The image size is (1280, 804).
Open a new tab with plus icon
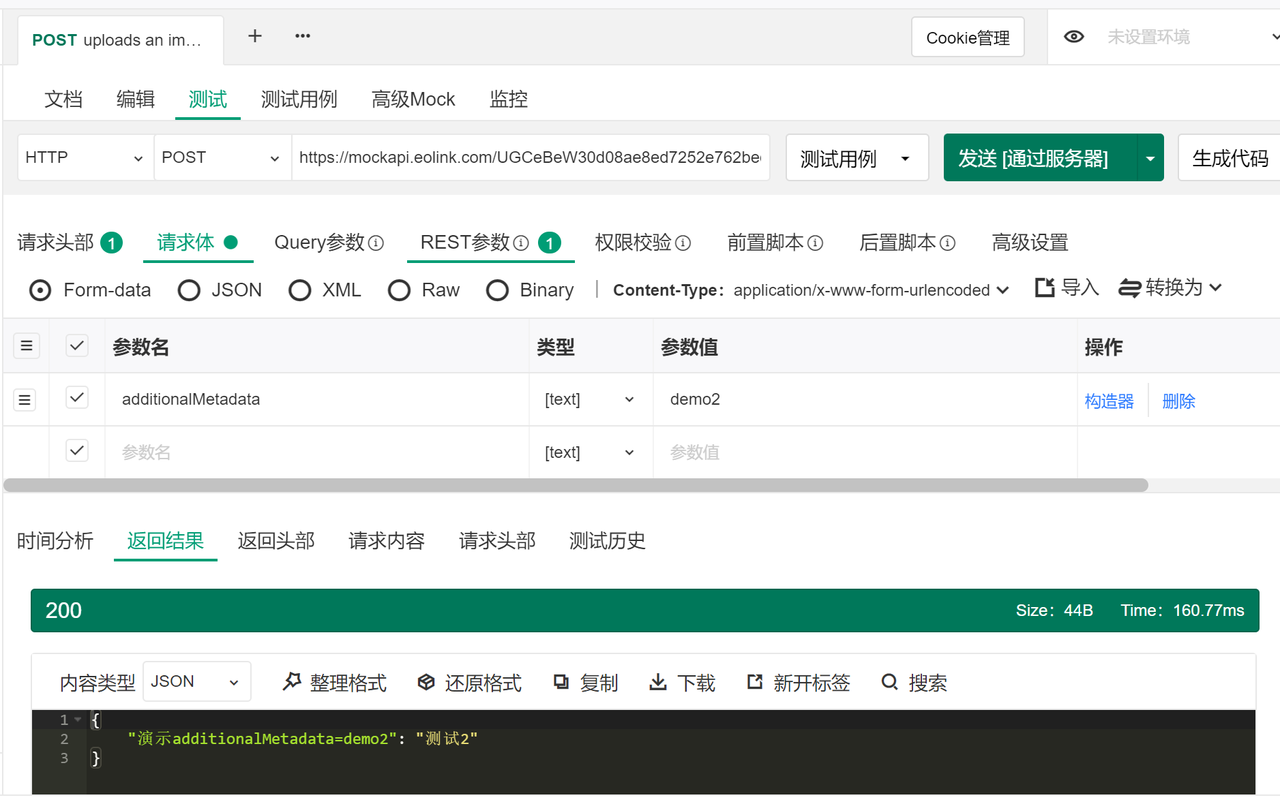255,36
